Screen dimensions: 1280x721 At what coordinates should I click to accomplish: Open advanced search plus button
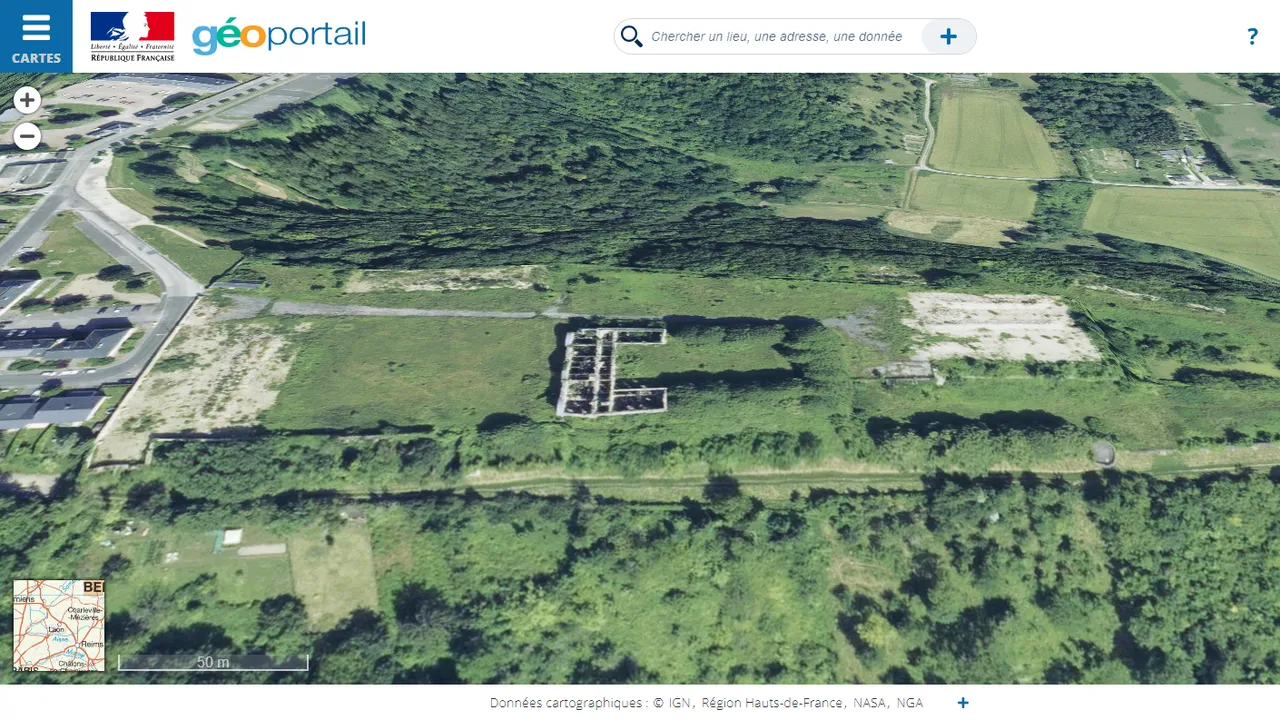click(x=948, y=37)
